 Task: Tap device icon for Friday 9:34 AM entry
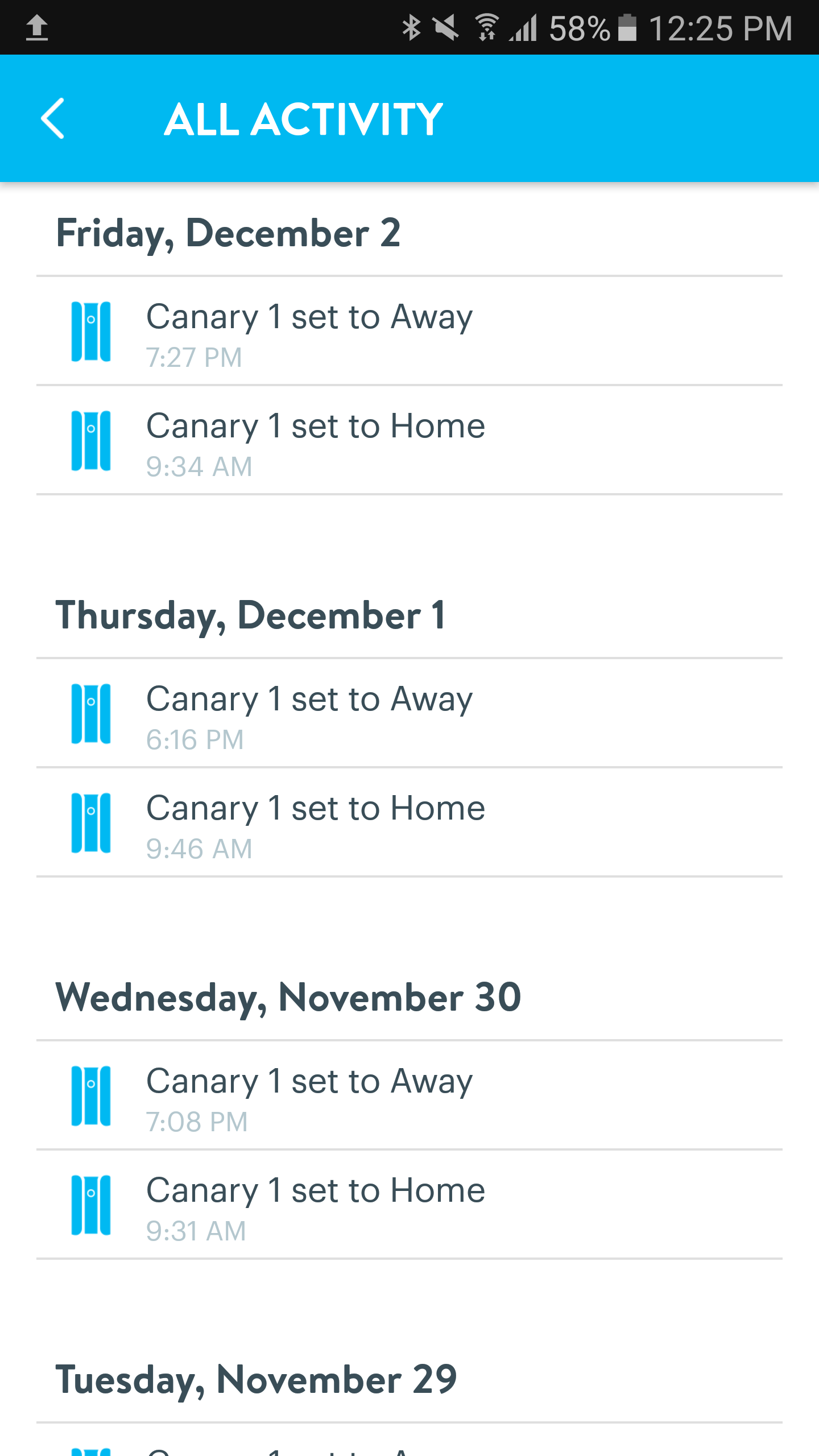pos(90,441)
